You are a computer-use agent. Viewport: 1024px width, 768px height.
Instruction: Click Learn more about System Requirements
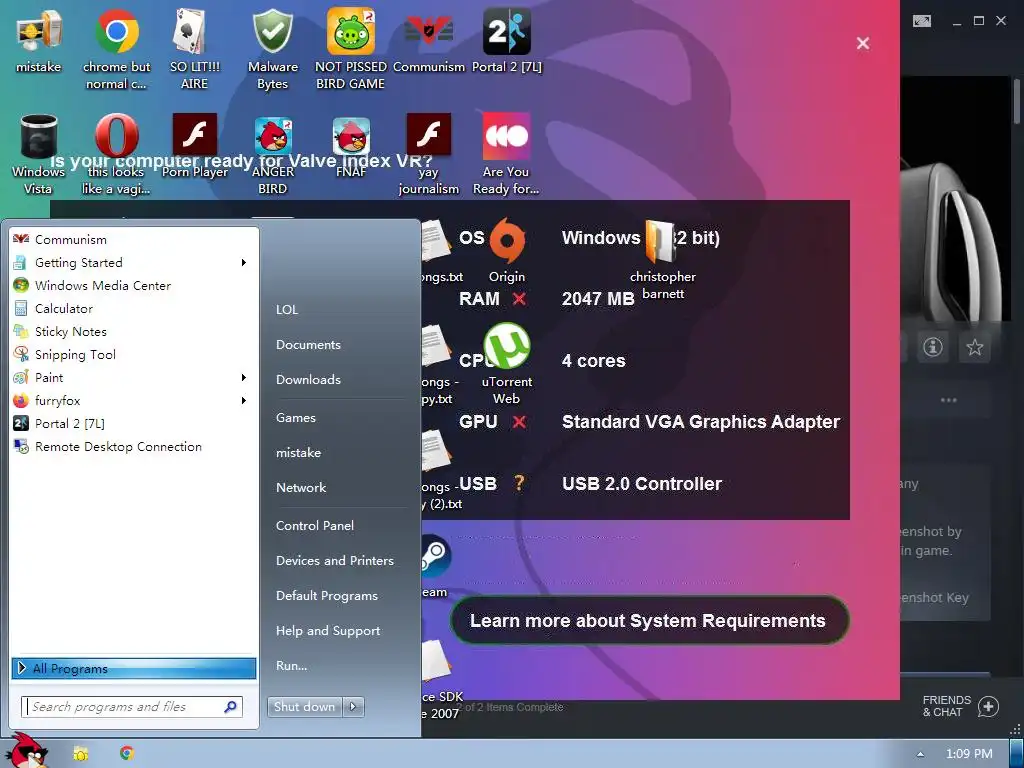649,620
